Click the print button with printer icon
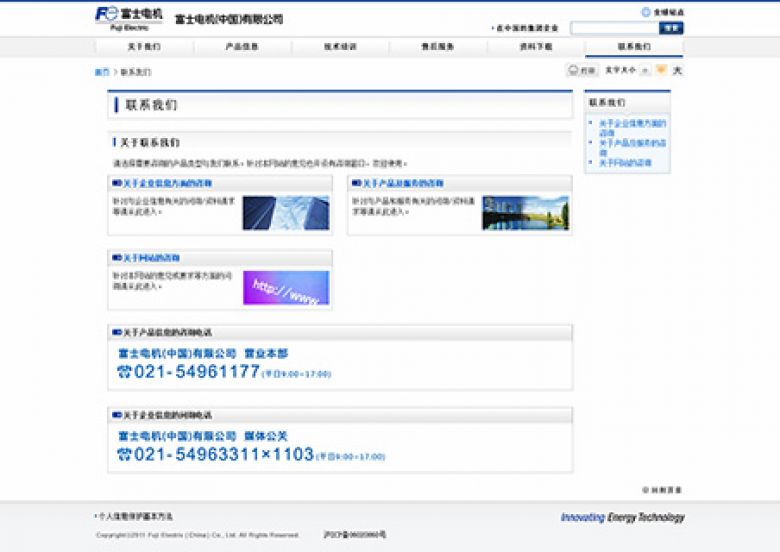This screenshot has height=552, width=780. coord(582,71)
